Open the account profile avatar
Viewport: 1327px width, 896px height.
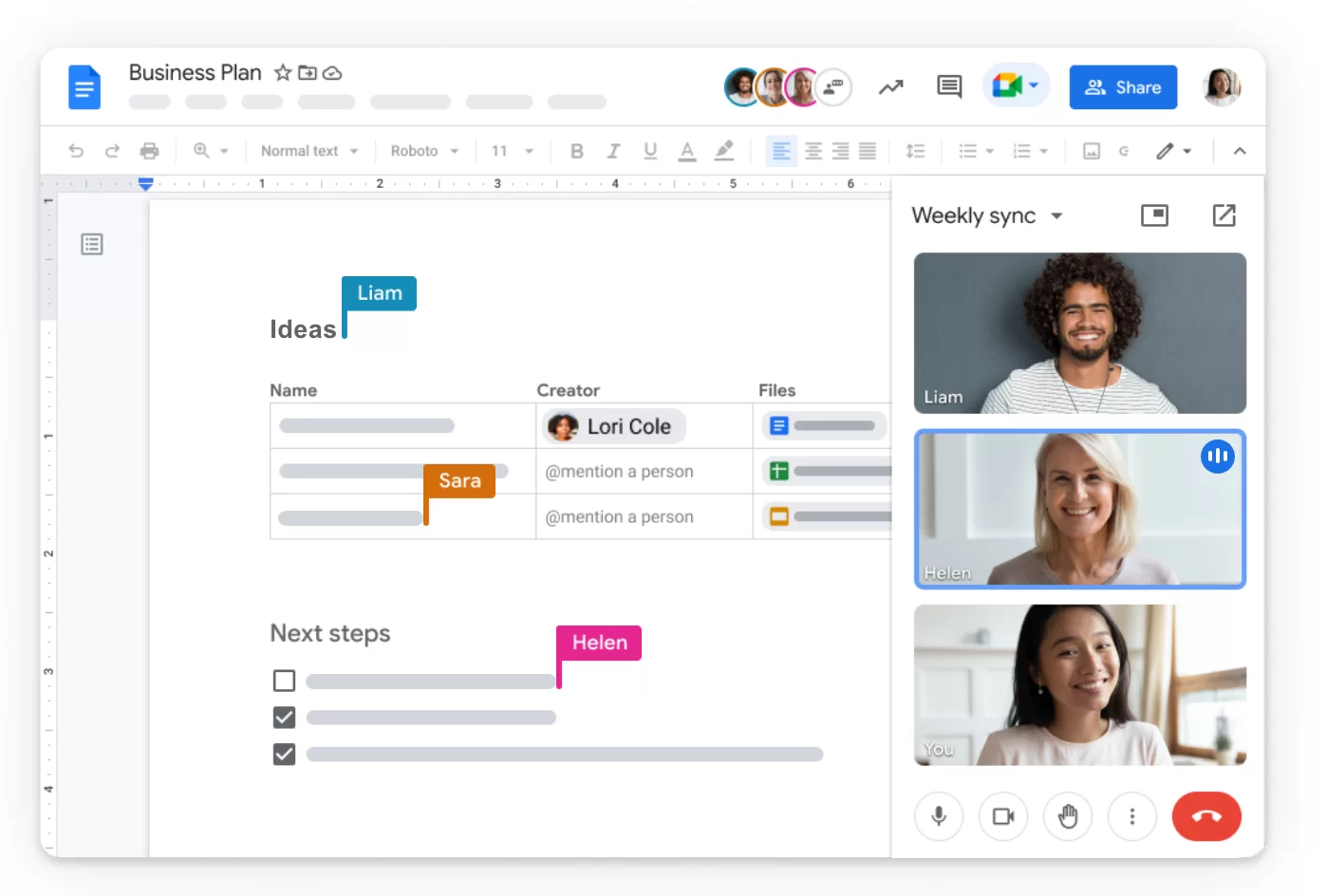[x=1222, y=86]
